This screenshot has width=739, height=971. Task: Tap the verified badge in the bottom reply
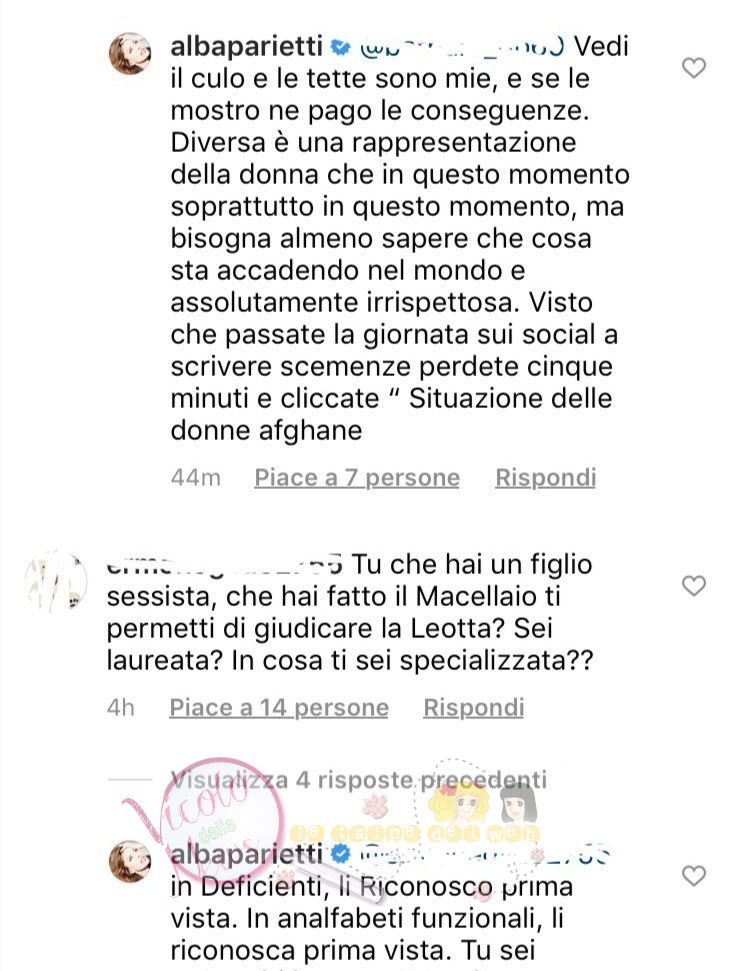341,855
